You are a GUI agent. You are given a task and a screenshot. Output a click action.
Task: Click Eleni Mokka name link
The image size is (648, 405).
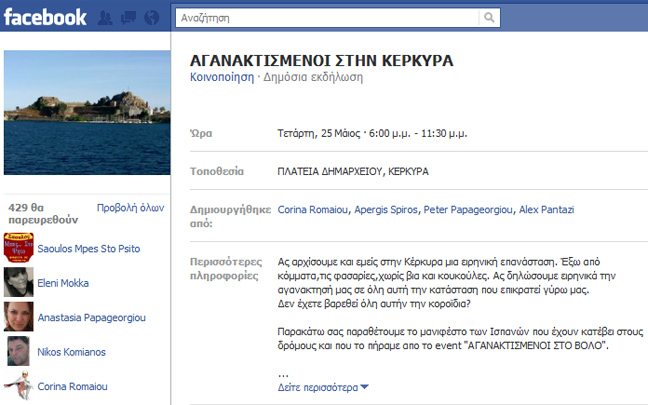pos(65,283)
